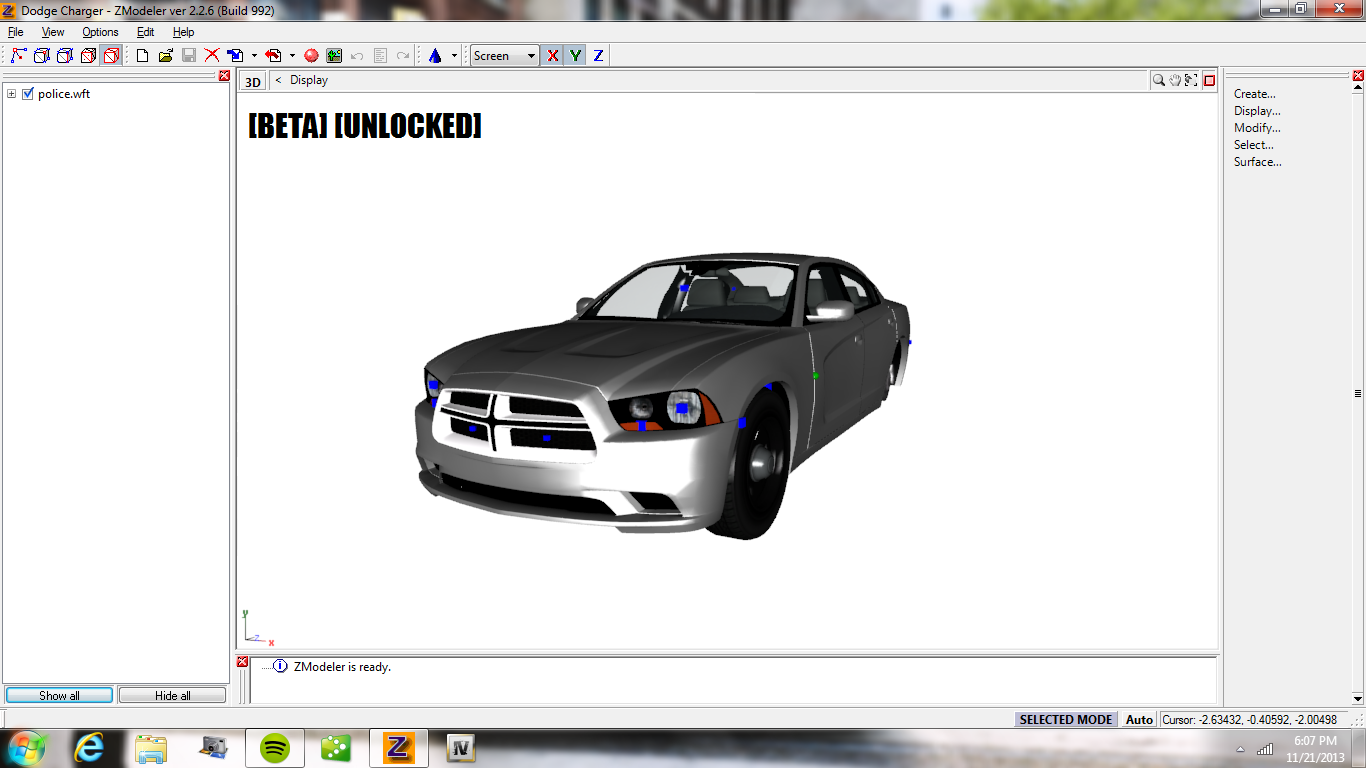Open the Screen coordinate system dropdown
The width and height of the screenshot is (1366, 768).
(505, 56)
